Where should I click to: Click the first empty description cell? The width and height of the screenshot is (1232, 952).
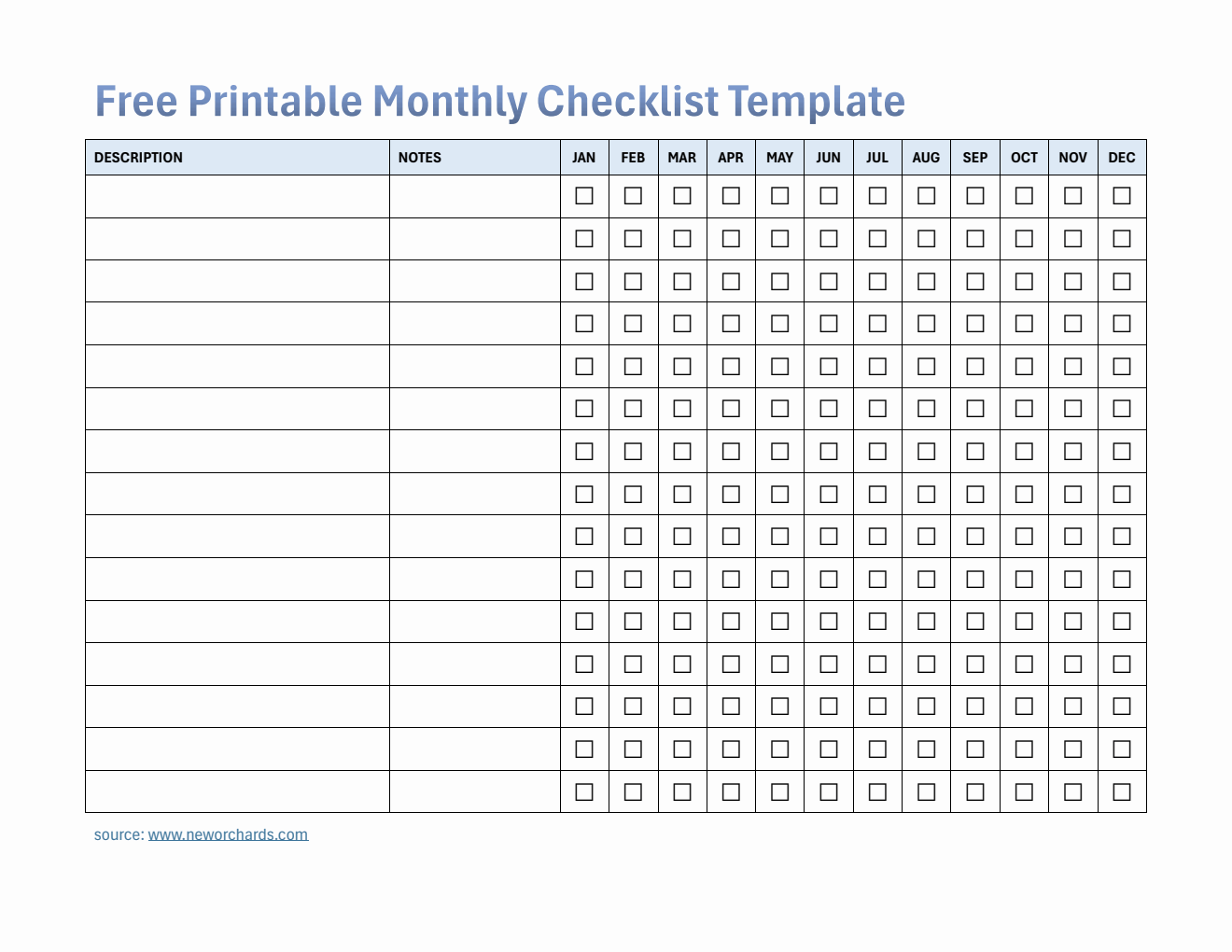click(x=237, y=197)
